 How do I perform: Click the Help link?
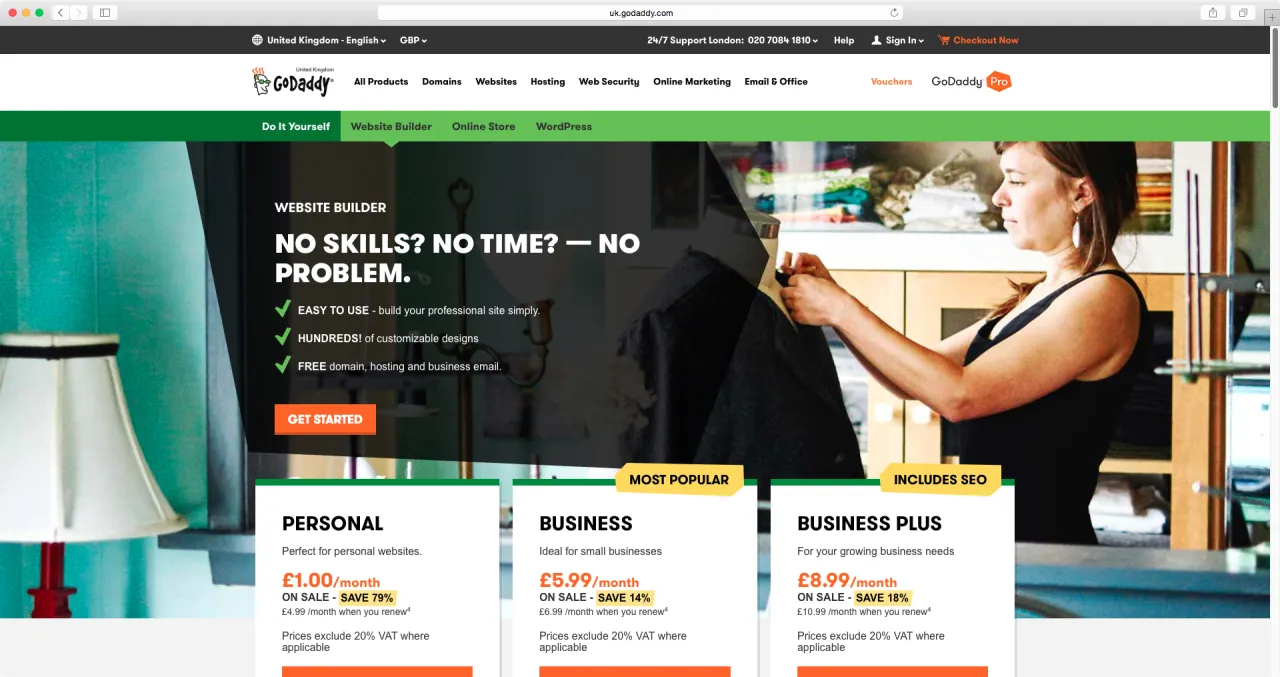coord(844,40)
